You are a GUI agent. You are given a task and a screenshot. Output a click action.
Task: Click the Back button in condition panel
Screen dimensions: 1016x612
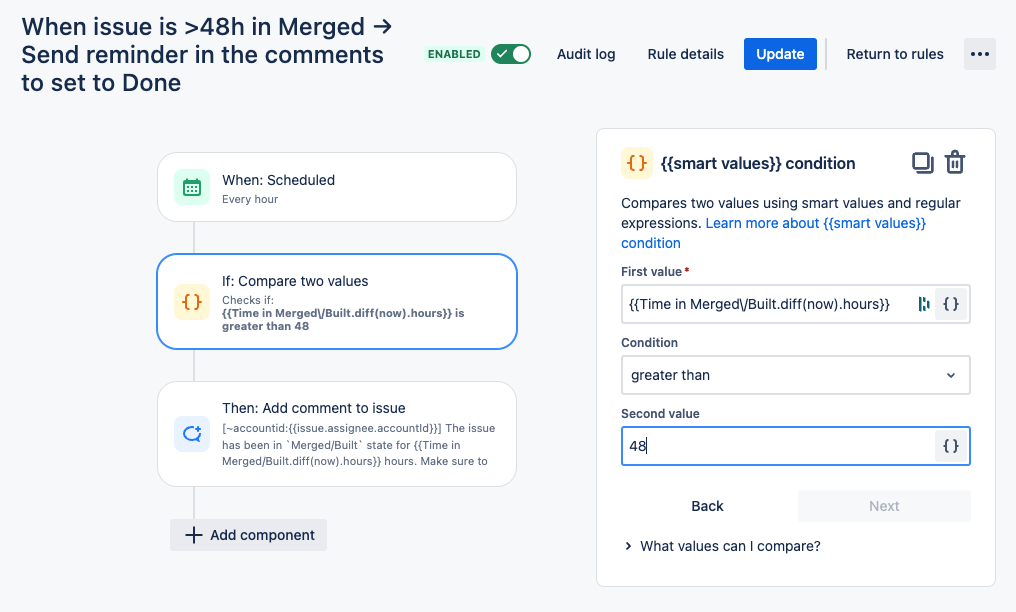[707, 506]
